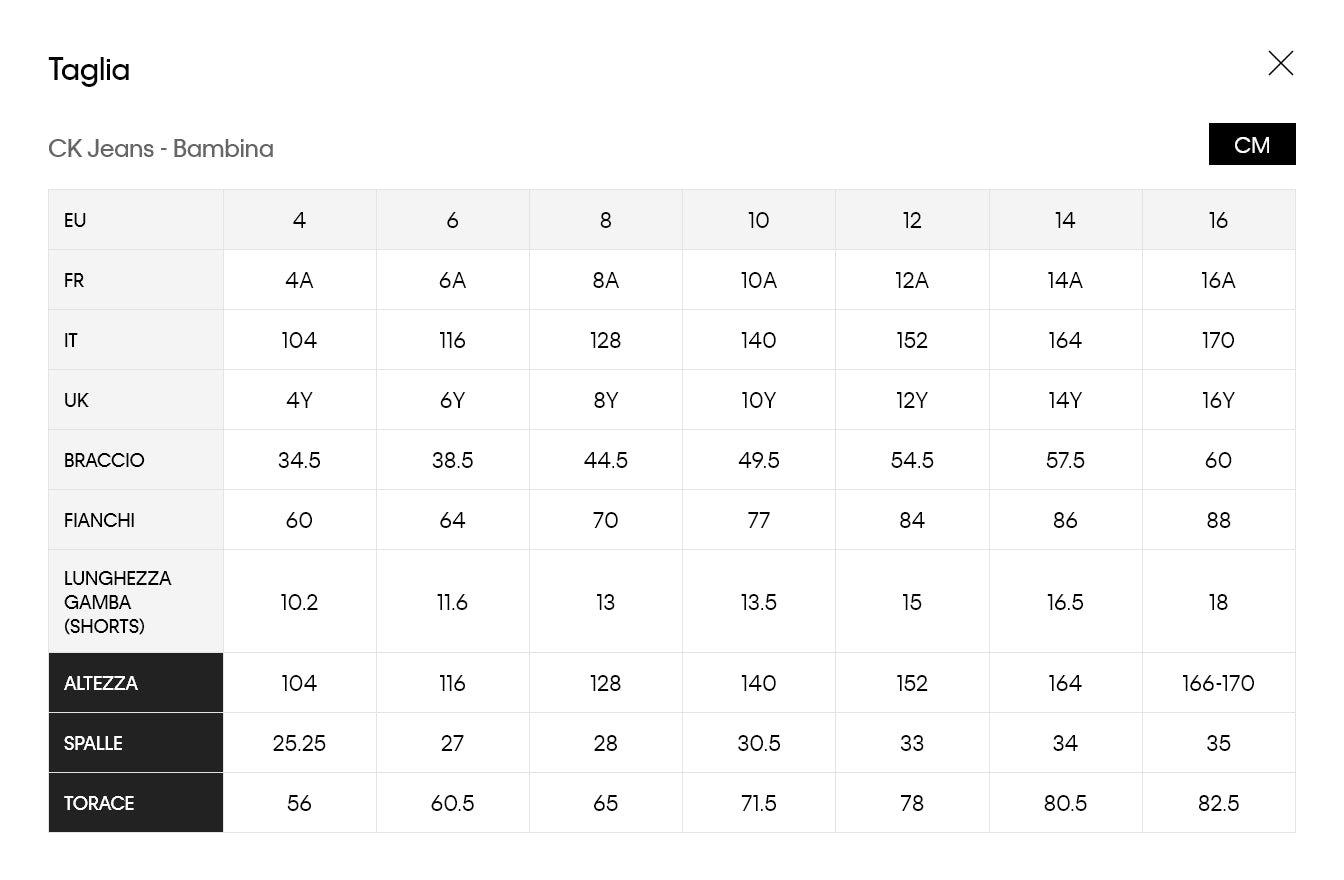This screenshot has width=1344, height=880.
Task: Select EU size 16 column header
Action: tap(1217, 220)
